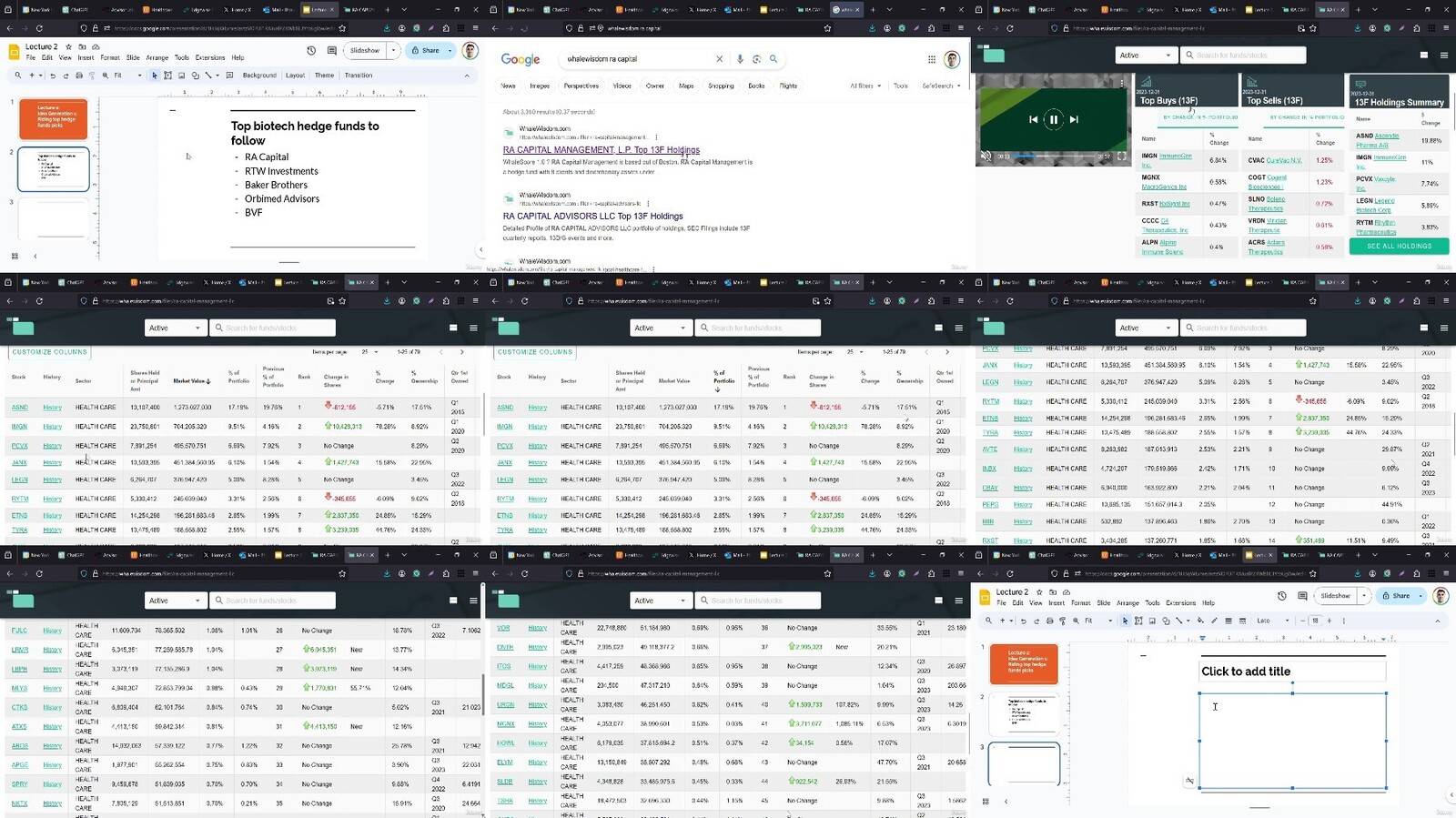Skip to next in the video ad player
Screen dimensions: 1456x818
[1074, 119]
